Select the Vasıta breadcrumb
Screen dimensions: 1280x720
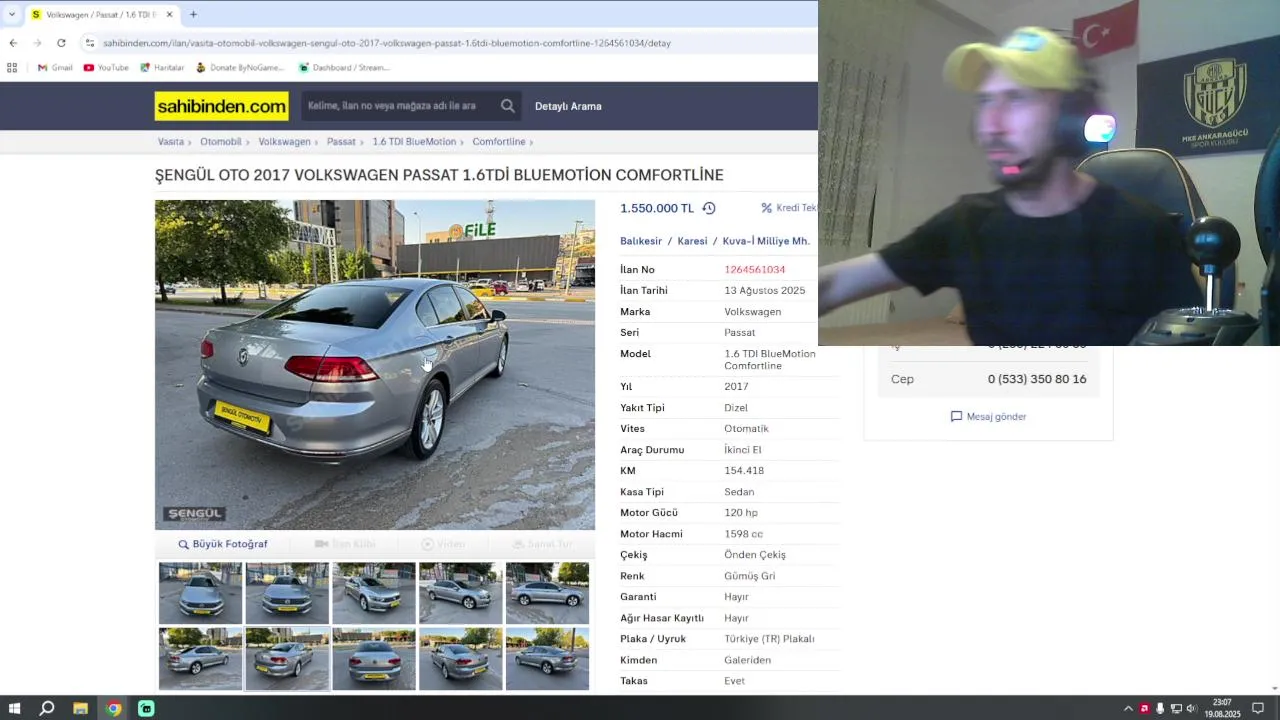pyautogui.click(x=171, y=142)
